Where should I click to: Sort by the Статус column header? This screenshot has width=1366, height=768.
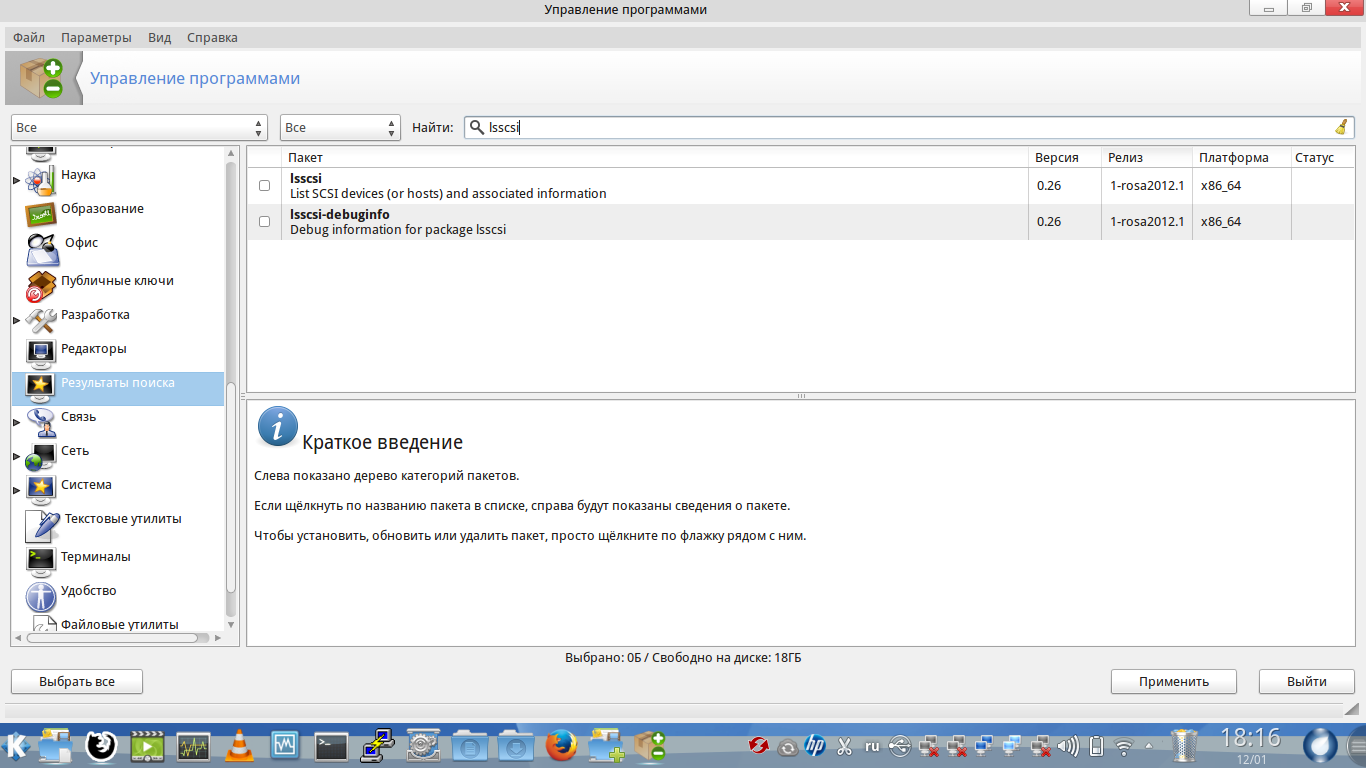click(x=1323, y=157)
